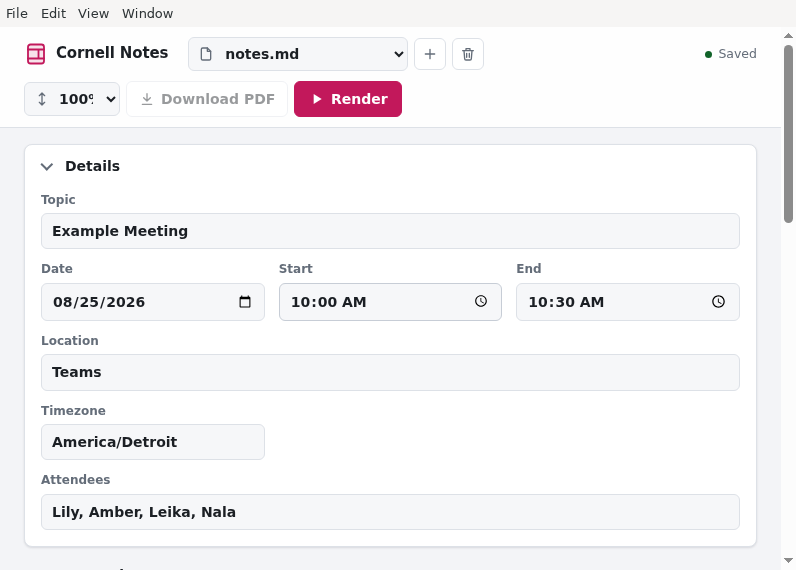This screenshot has width=796, height=570.
Task: Click the Saved status text
Action: pos(737,54)
